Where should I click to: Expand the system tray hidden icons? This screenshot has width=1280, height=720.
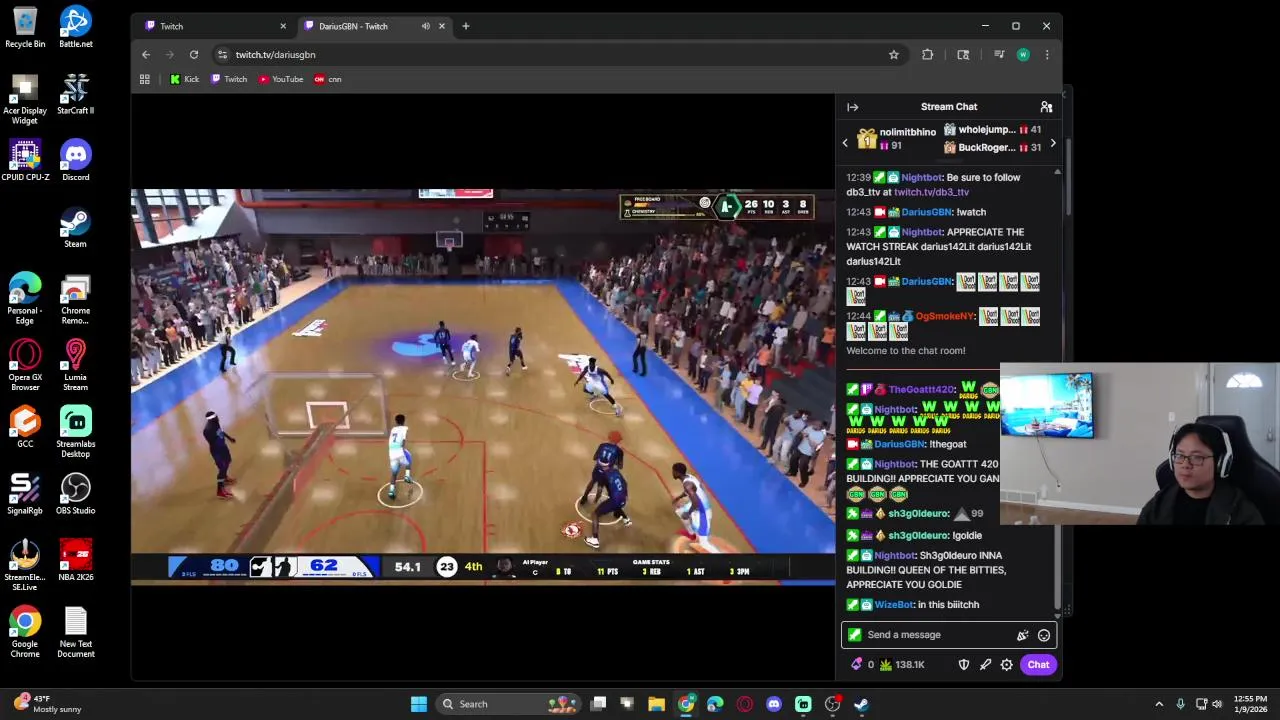pyautogui.click(x=1159, y=704)
